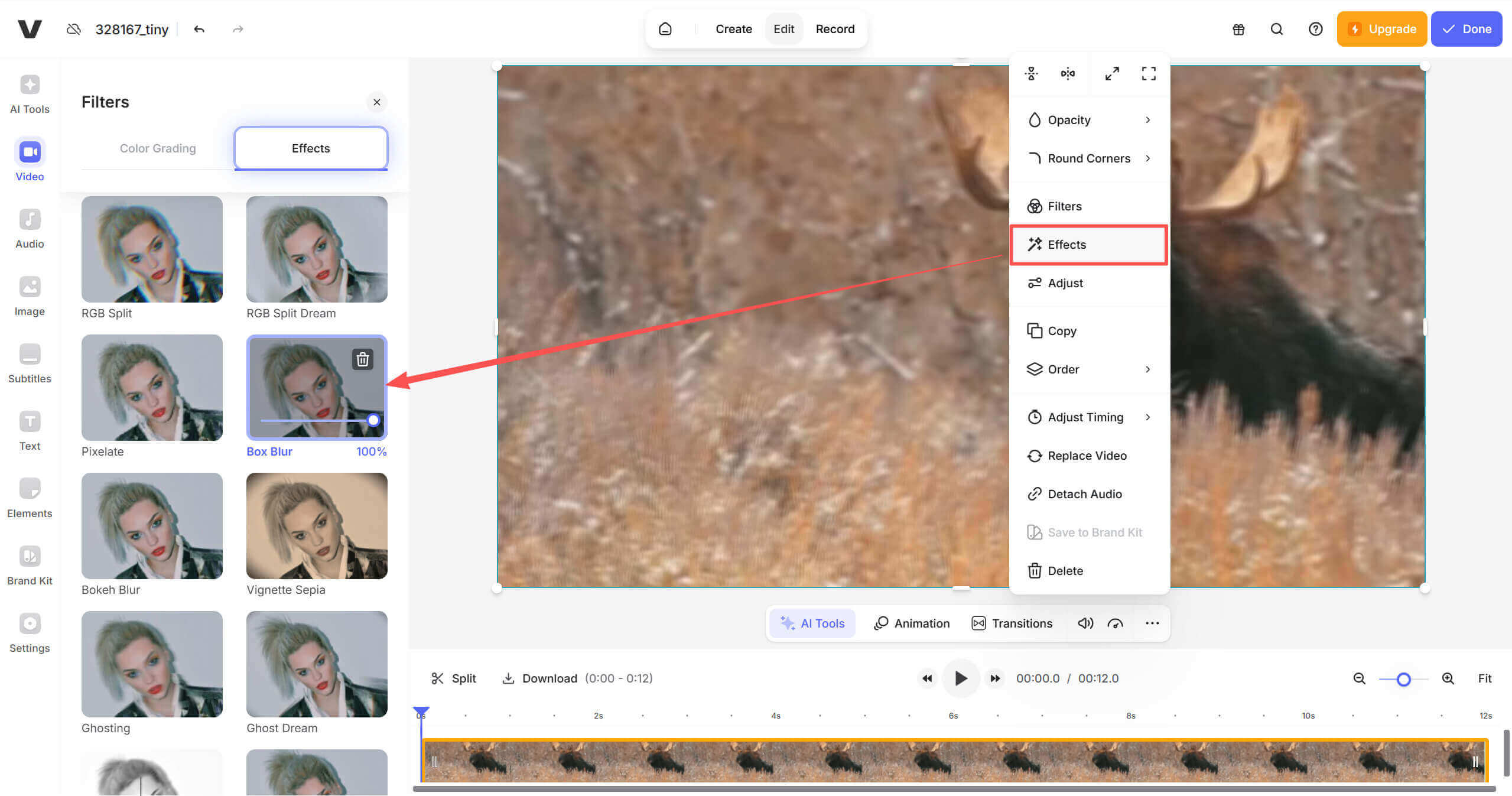Image resolution: width=1512 pixels, height=796 pixels.
Task: Mute the clip with the volume icon
Action: tap(1086, 623)
